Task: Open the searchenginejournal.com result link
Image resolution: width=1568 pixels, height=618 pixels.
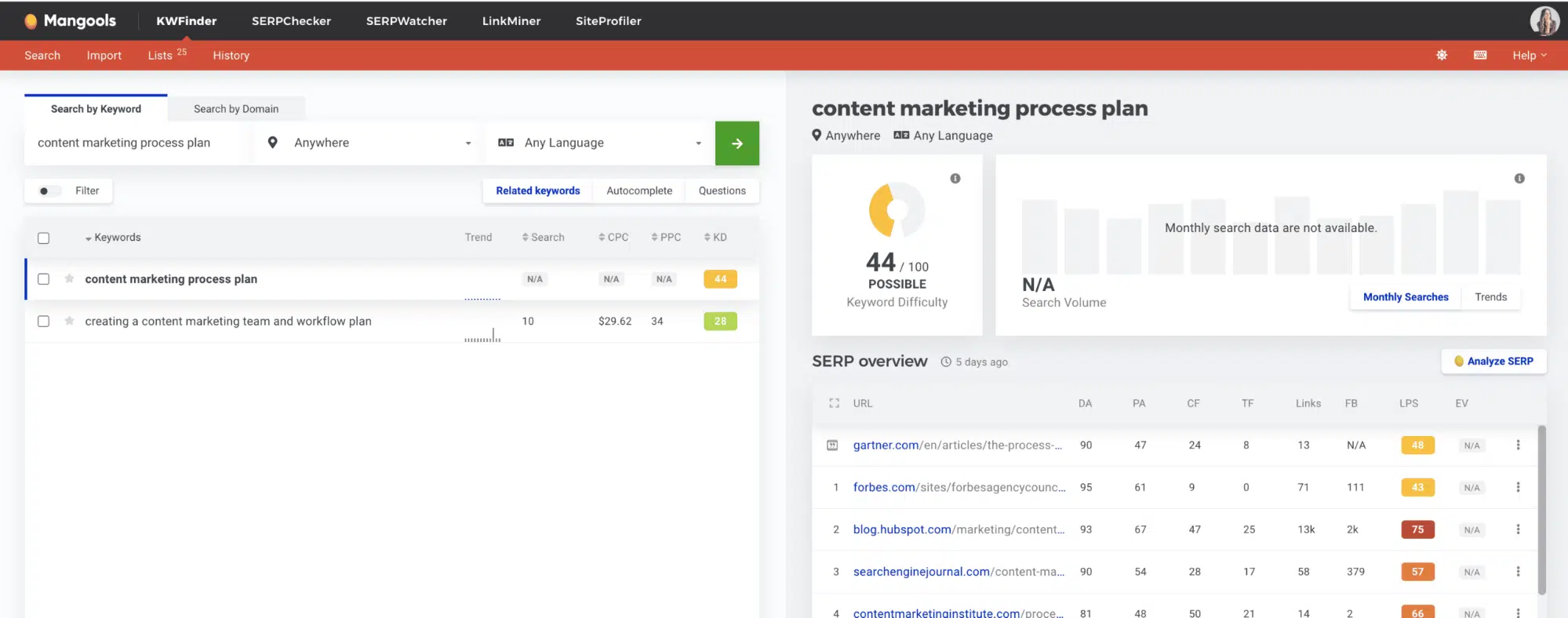Action: click(x=959, y=573)
